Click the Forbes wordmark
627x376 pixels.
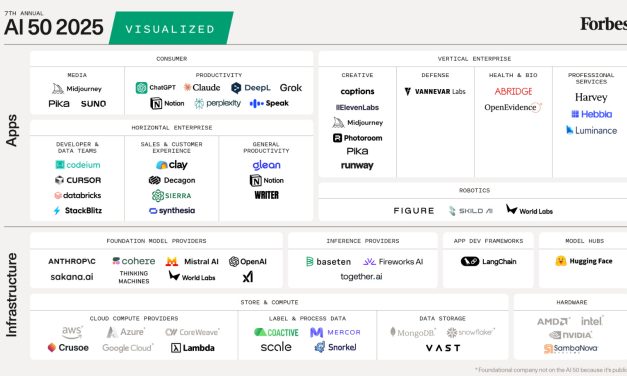[x=603, y=24]
